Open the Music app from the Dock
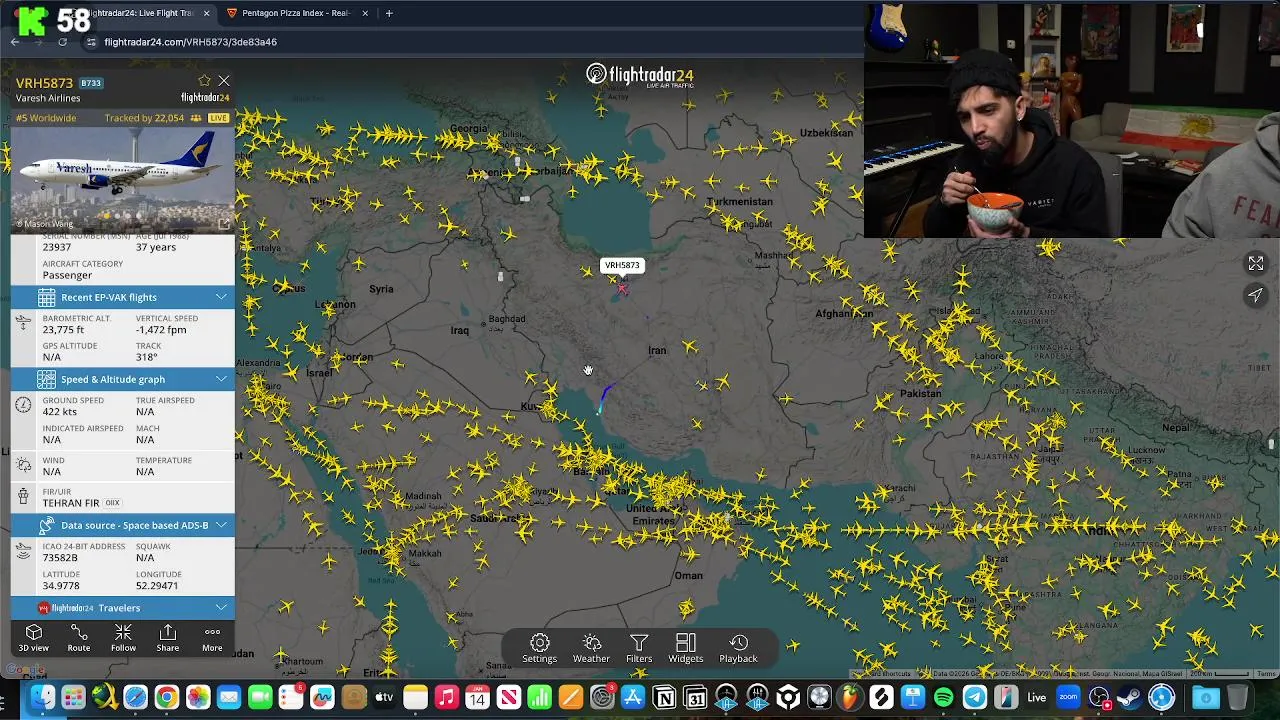Image resolution: width=1280 pixels, height=720 pixels. [x=446, y=697]
